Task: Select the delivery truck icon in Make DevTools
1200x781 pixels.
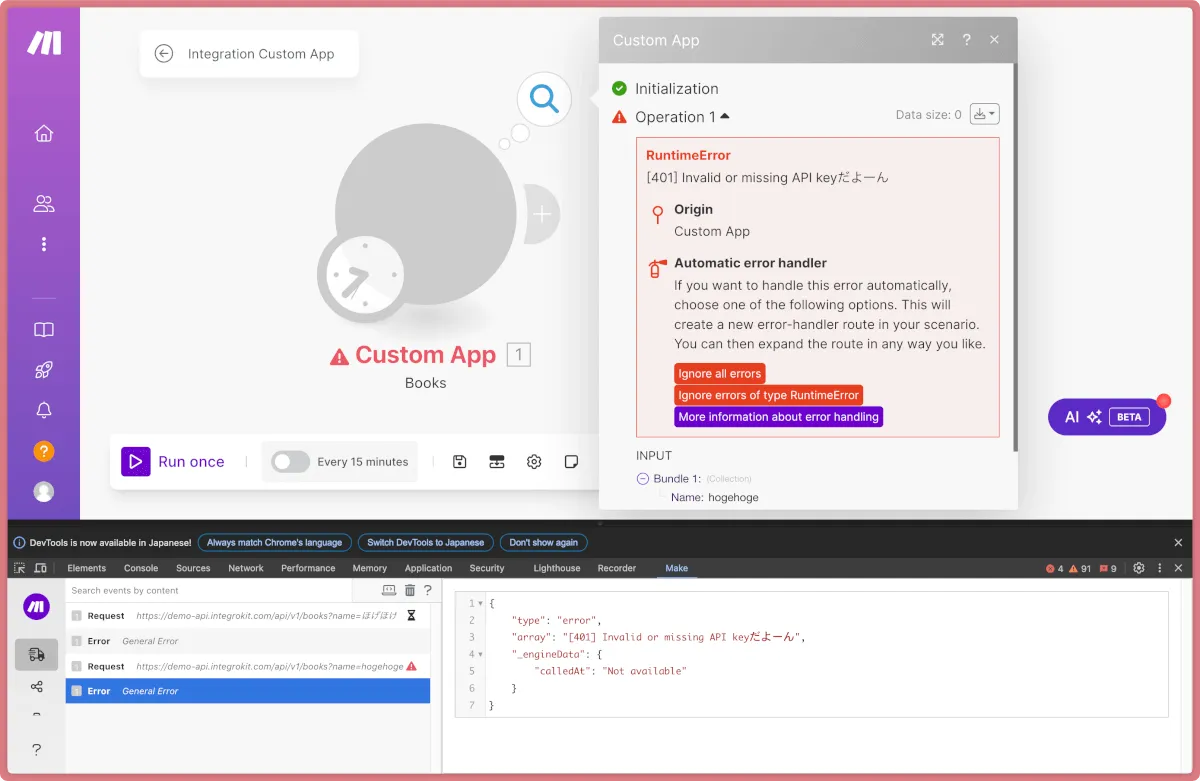Action: (x=37, y=654)
